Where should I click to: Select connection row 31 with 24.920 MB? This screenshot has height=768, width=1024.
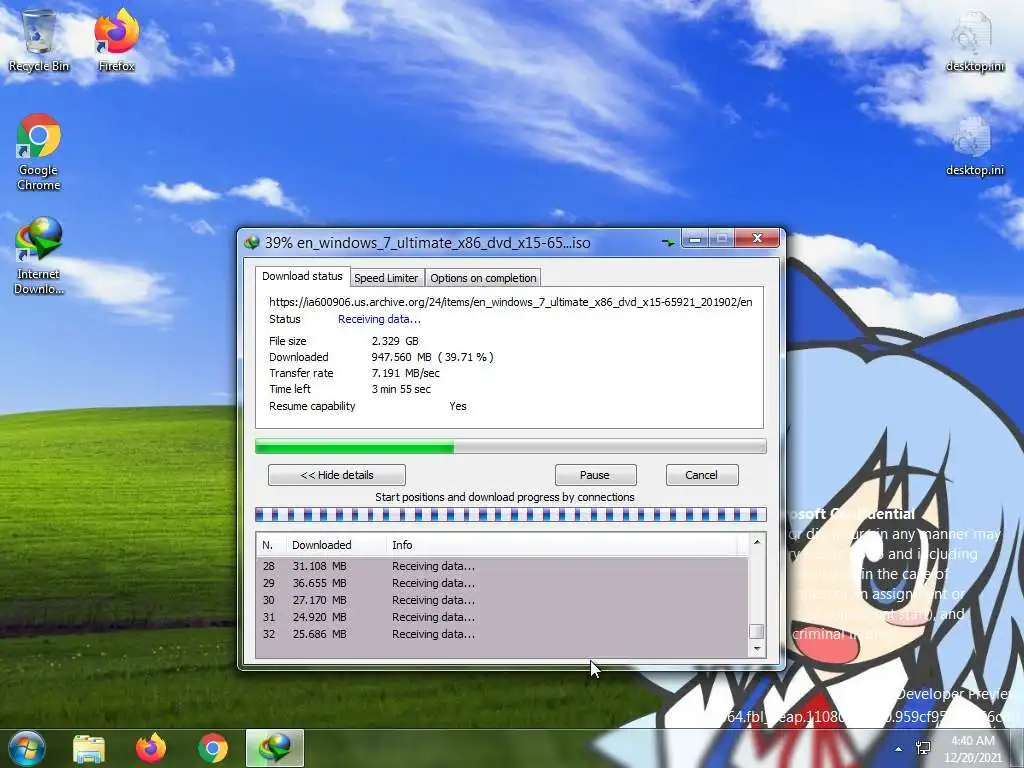click(x=502, y=617)
